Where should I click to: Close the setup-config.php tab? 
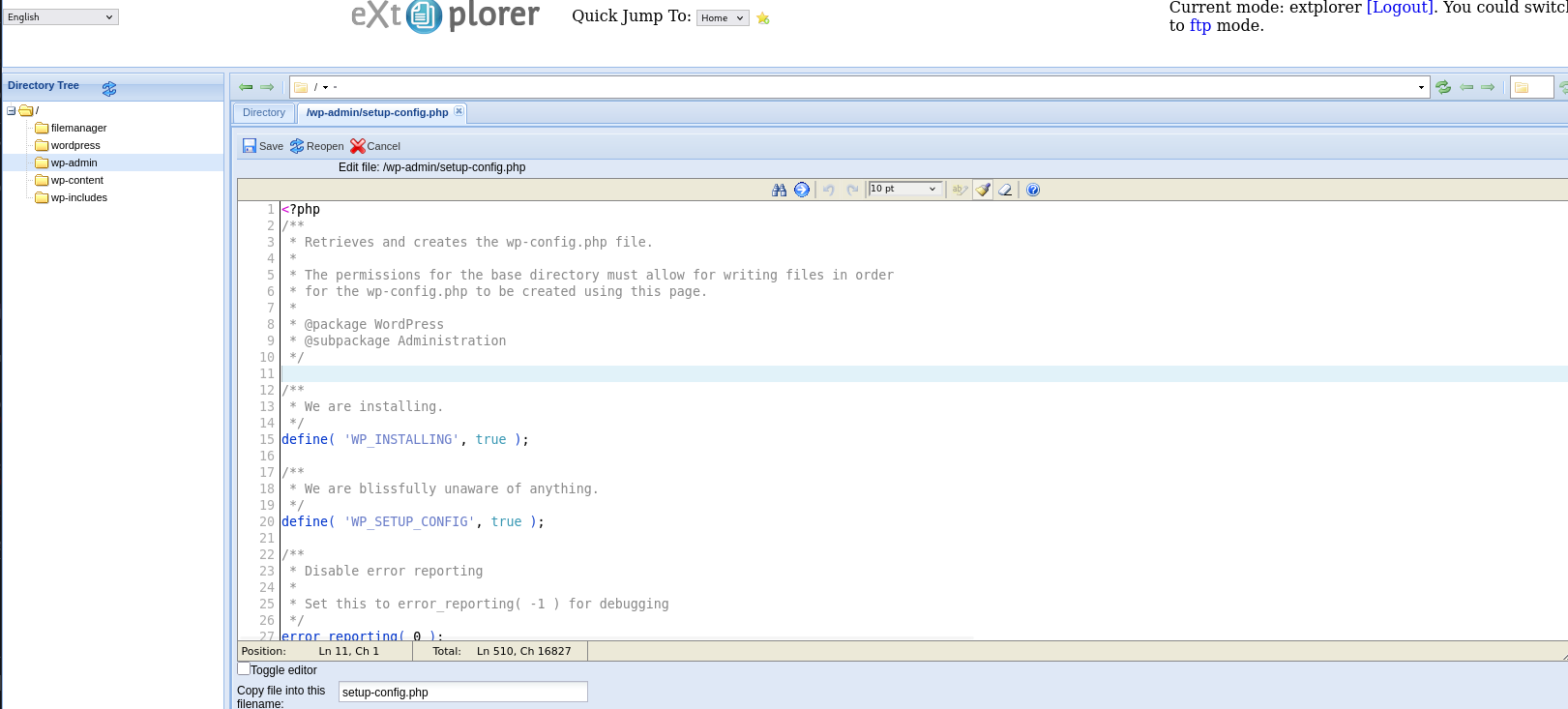459,111
